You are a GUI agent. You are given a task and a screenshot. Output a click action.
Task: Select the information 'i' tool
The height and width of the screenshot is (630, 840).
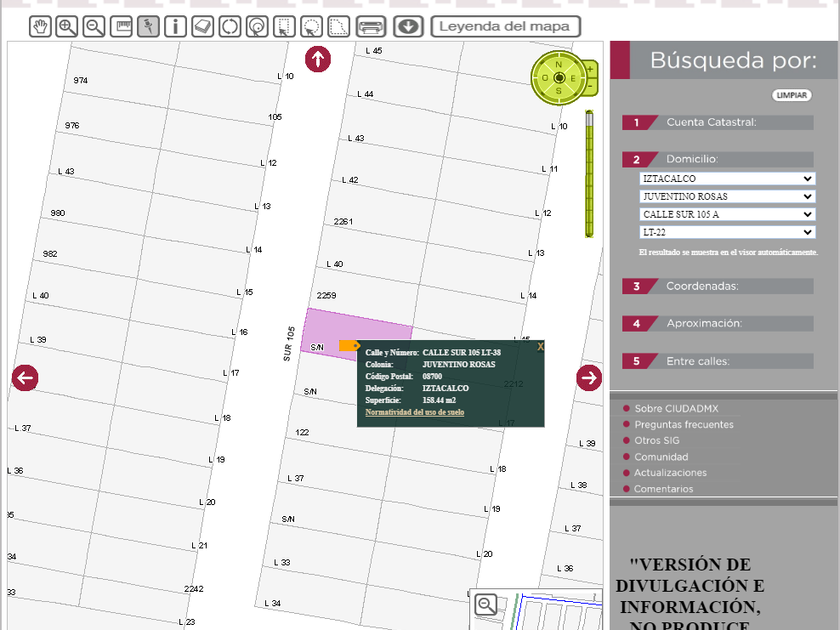click(x=175, y=27)
